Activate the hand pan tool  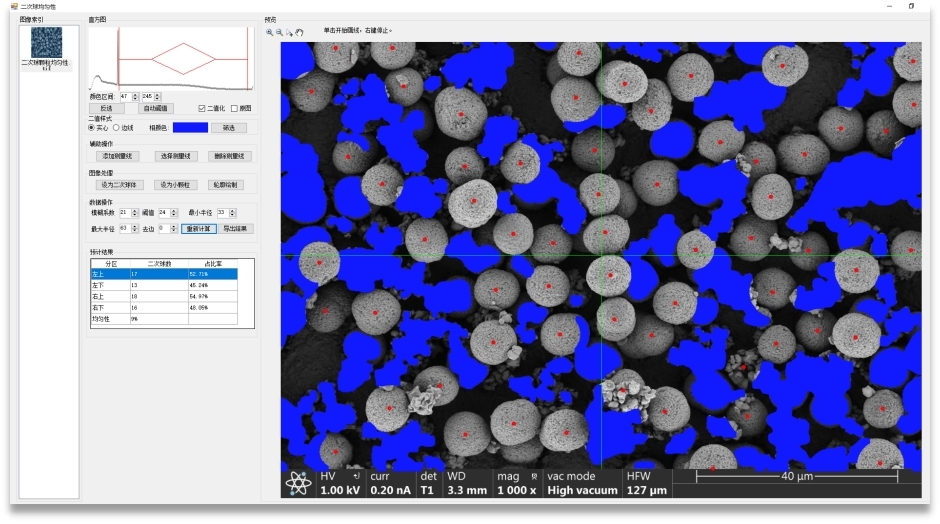coord(299,32)
